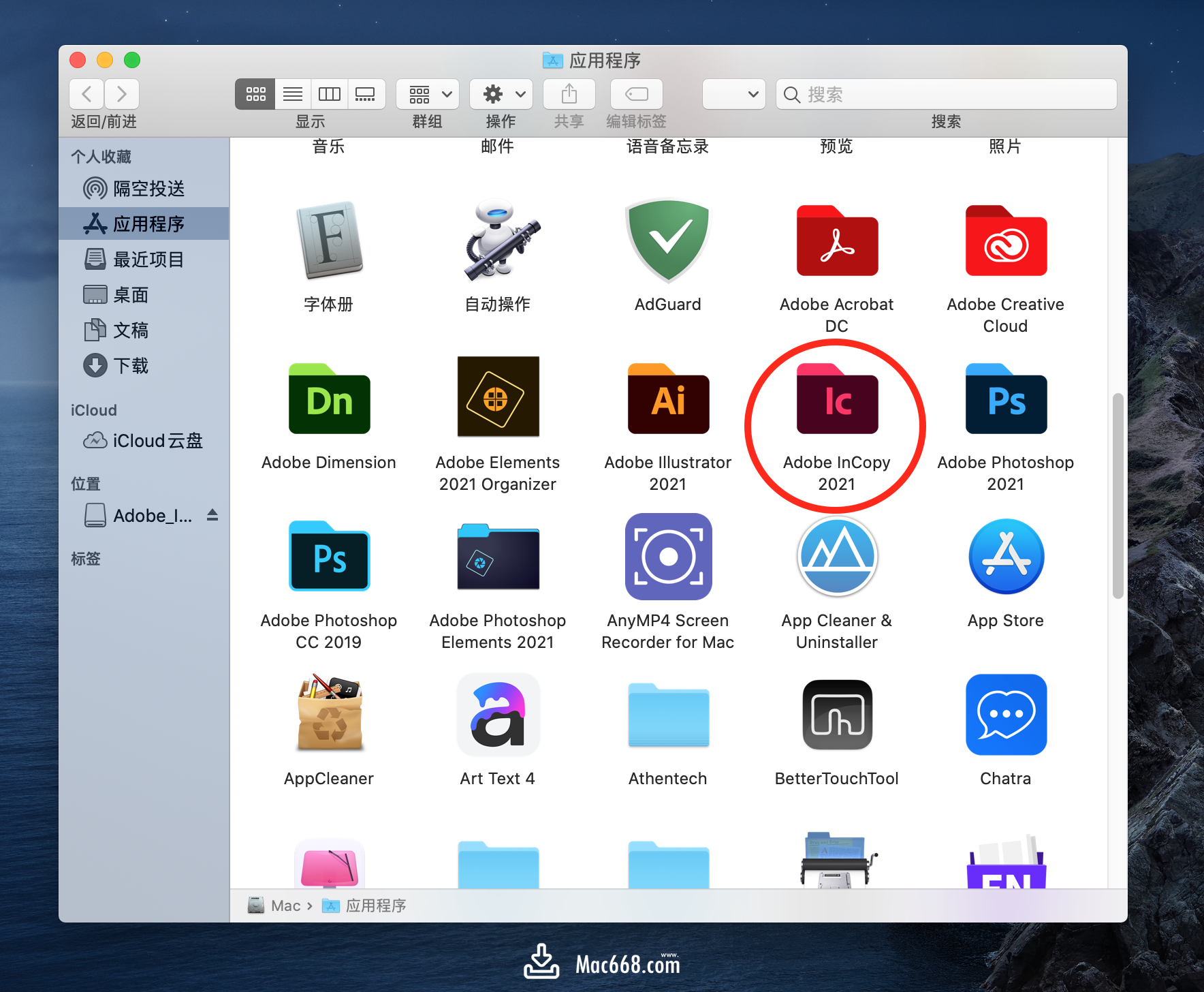The image size is (1204, 992).
Task: Select the AppCleaner recycling bag icon
Action: click(330, 713)
